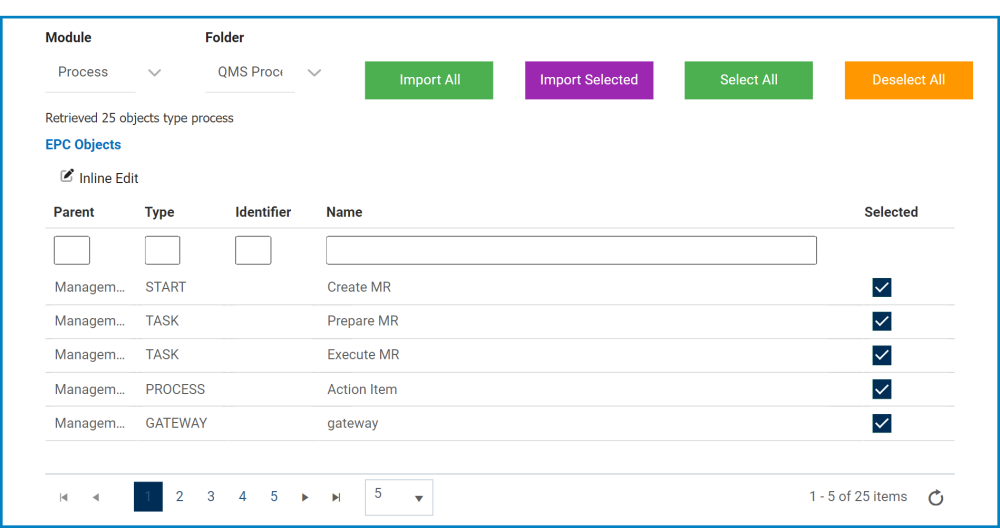Go to the first page of results

point(64,497)
